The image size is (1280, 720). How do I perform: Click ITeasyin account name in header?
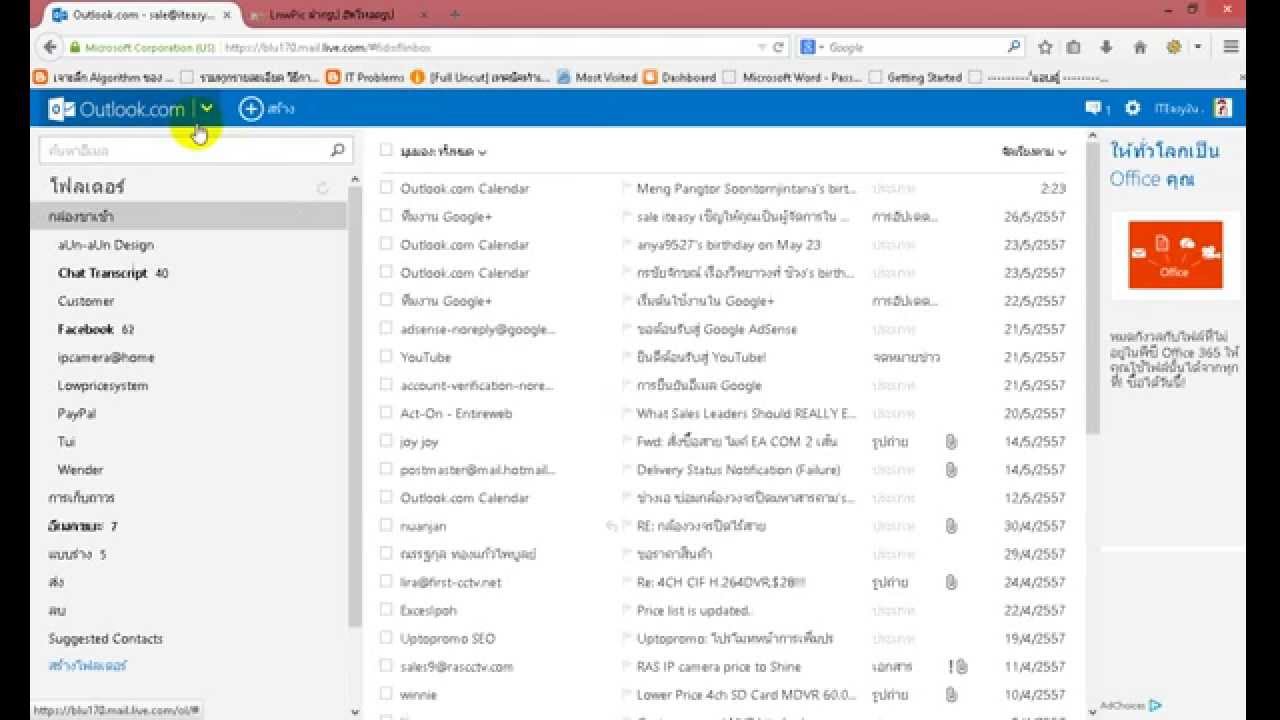point(1177,108)
